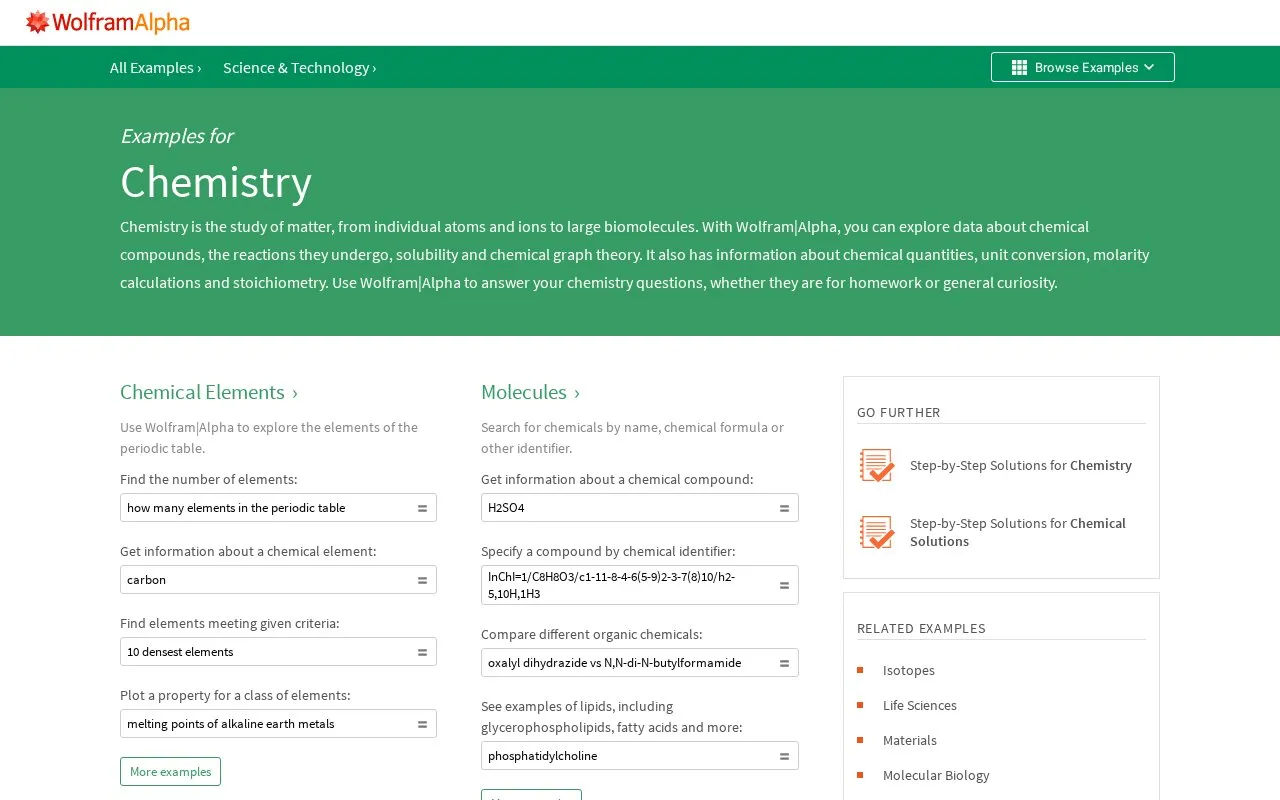This screenshot has width=1280, height=800.
Task: Select the '10 densest elements' query
Action: (278, 652)
